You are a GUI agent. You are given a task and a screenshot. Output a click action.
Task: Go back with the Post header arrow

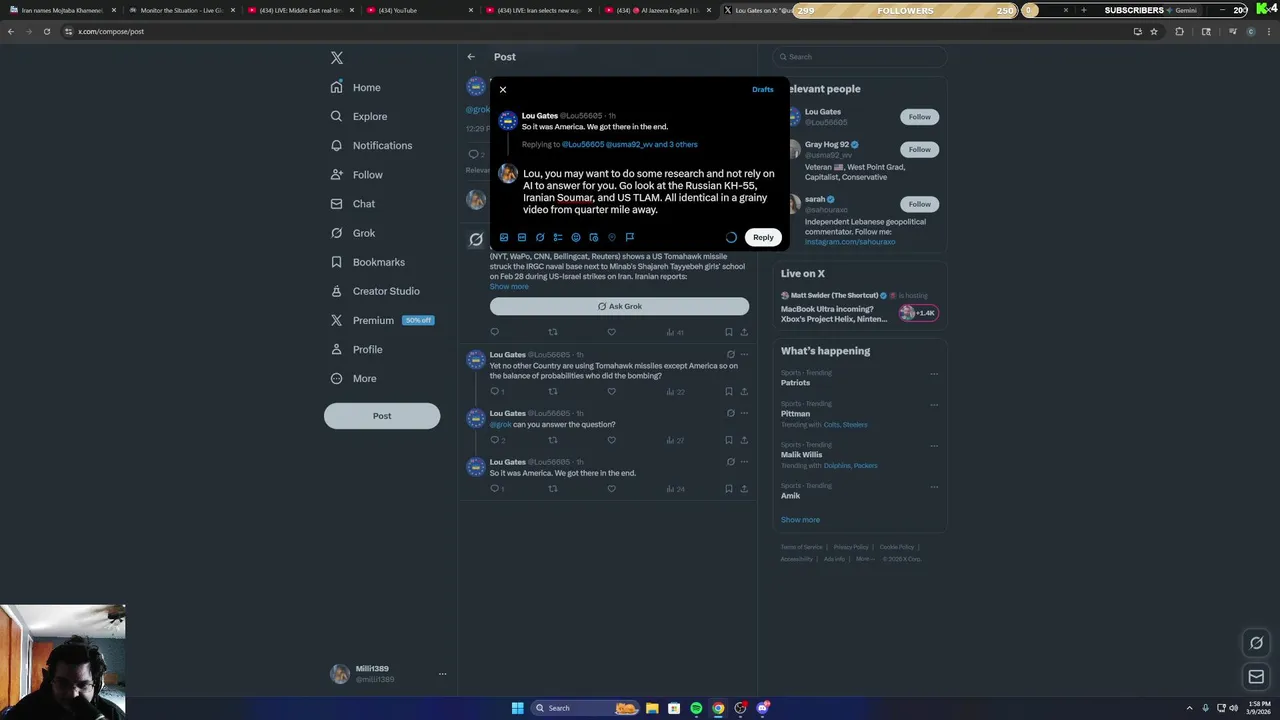pyautogui.click(x=471, y=57)
